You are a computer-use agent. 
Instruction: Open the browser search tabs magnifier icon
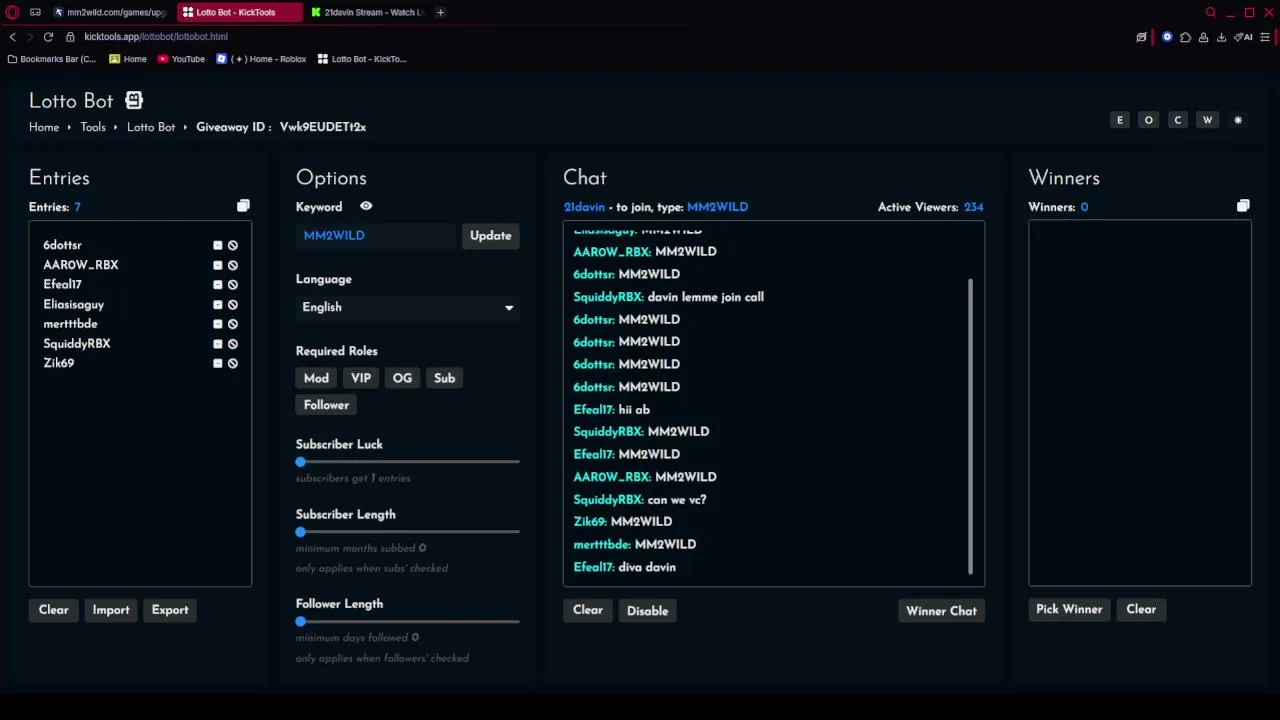tap(1211, 12)
